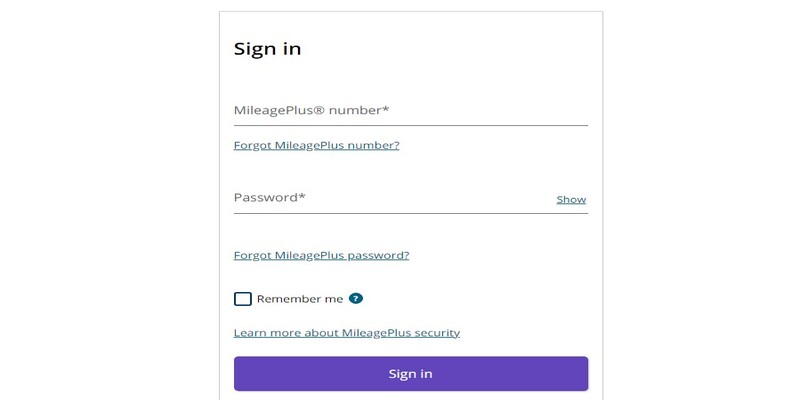Focus the MileagePlus number field

tap(411, 110)
